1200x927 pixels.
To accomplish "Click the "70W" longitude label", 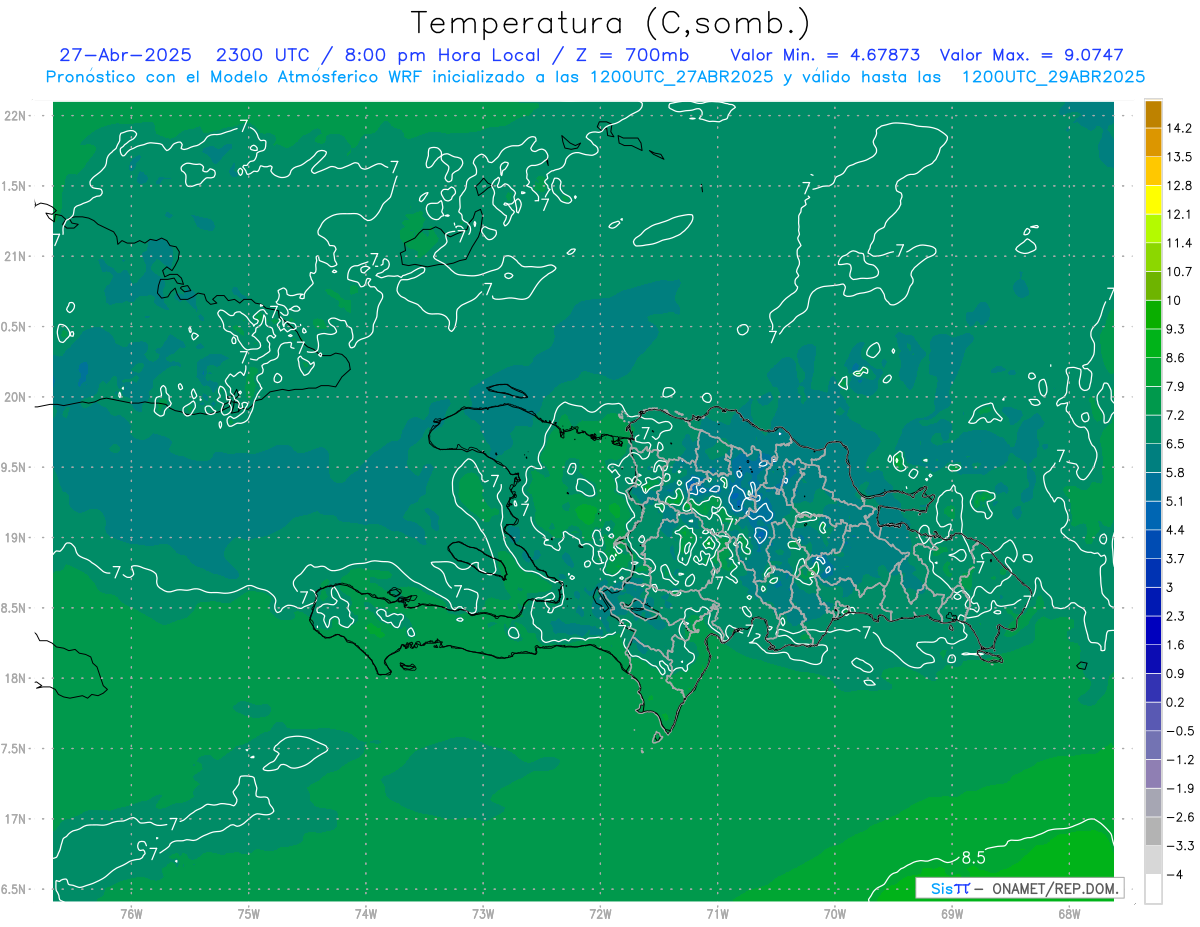I will 835,913.
